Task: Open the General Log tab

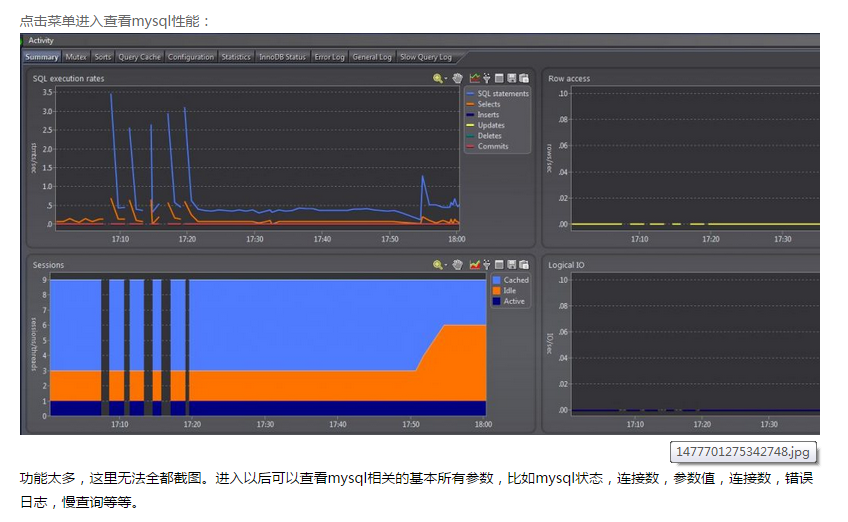Action: (x=372, y=57)
